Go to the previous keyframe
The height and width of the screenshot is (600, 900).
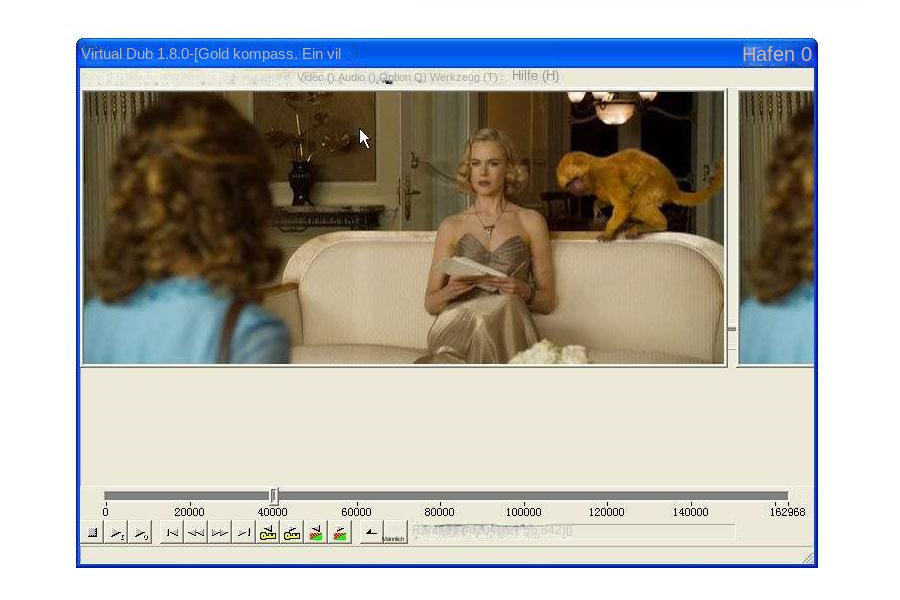point(268,533)
